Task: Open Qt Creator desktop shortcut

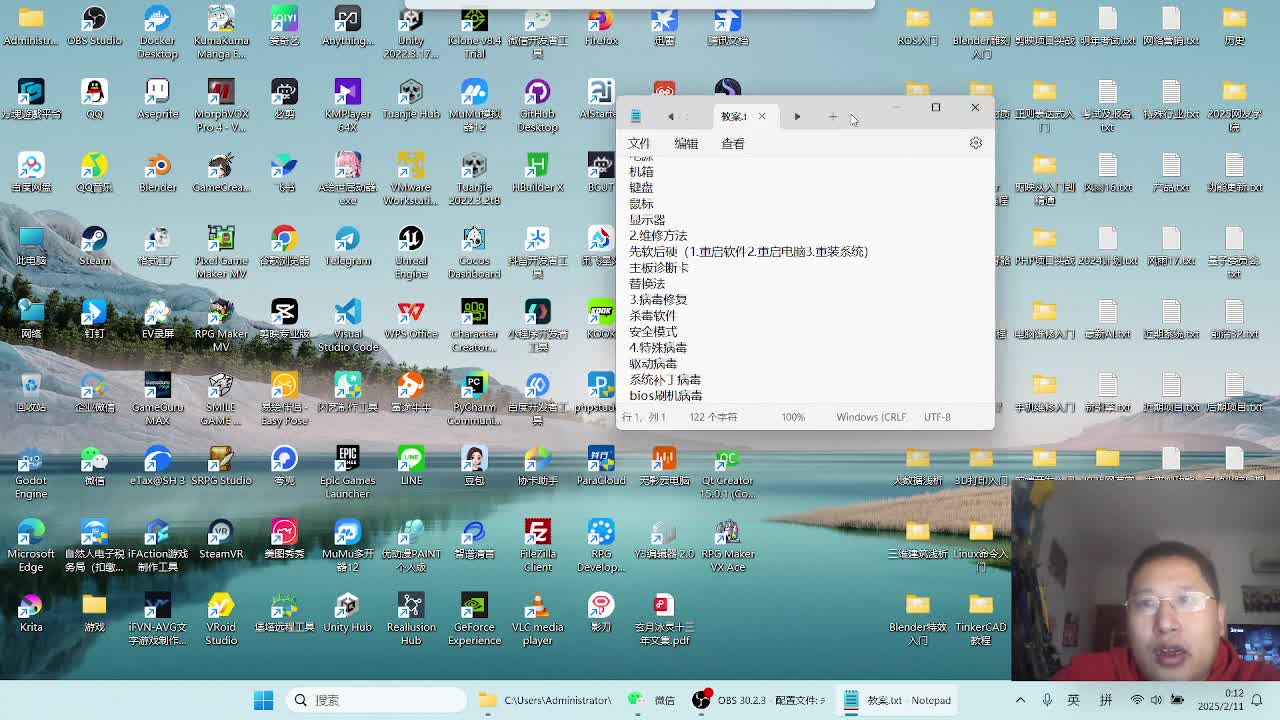Action: [x=727, y=473]
